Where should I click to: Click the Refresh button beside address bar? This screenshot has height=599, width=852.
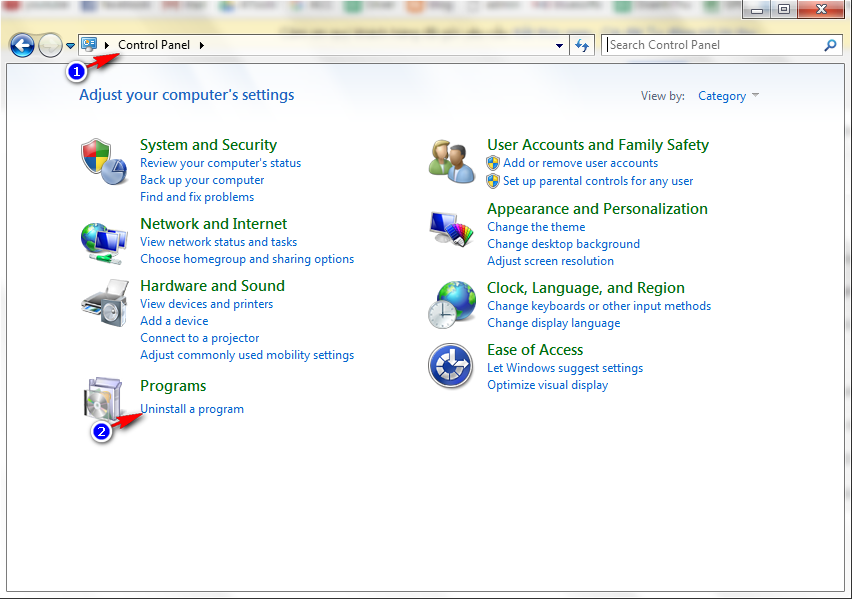click(x=582, y=46)
